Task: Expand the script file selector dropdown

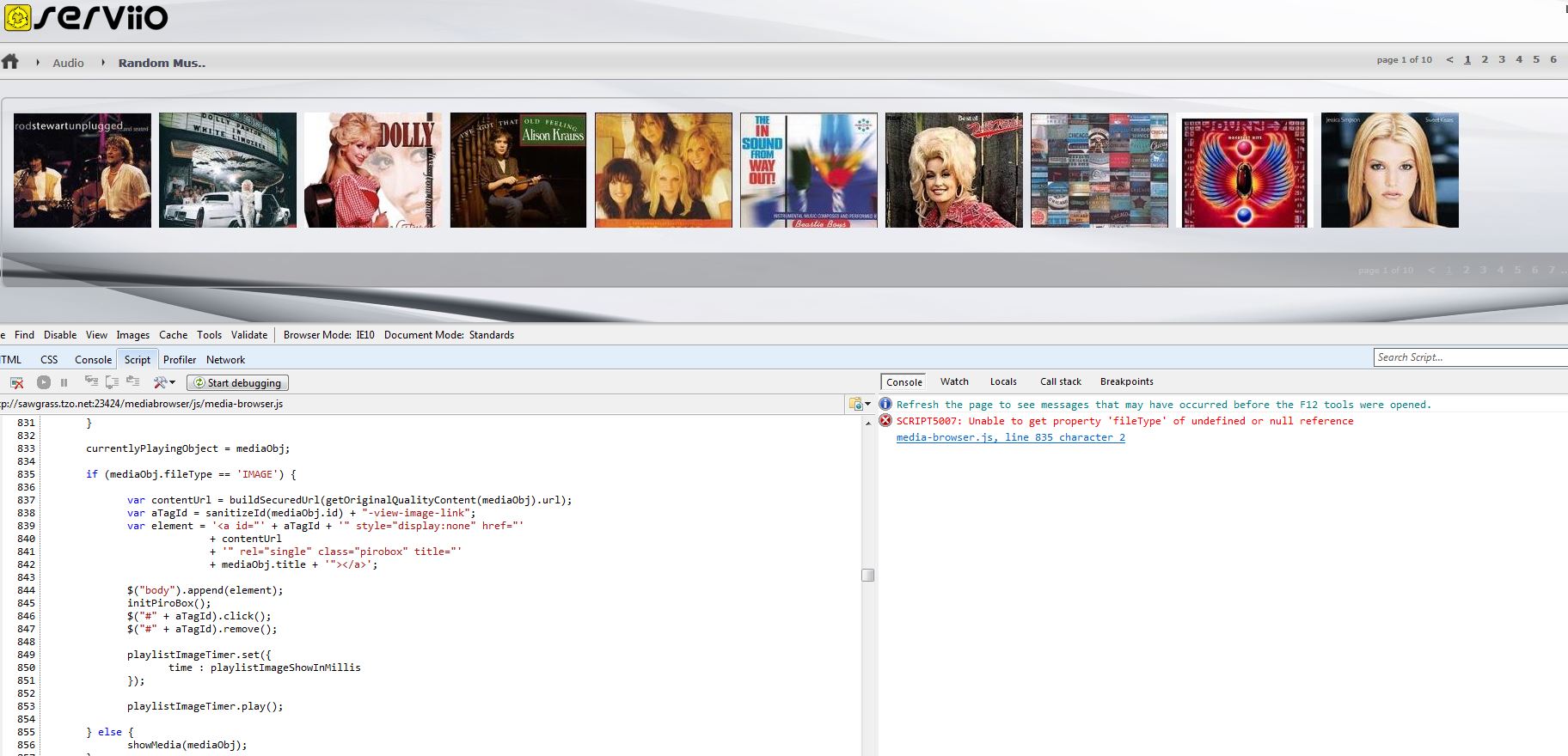Action: (860, 404)
